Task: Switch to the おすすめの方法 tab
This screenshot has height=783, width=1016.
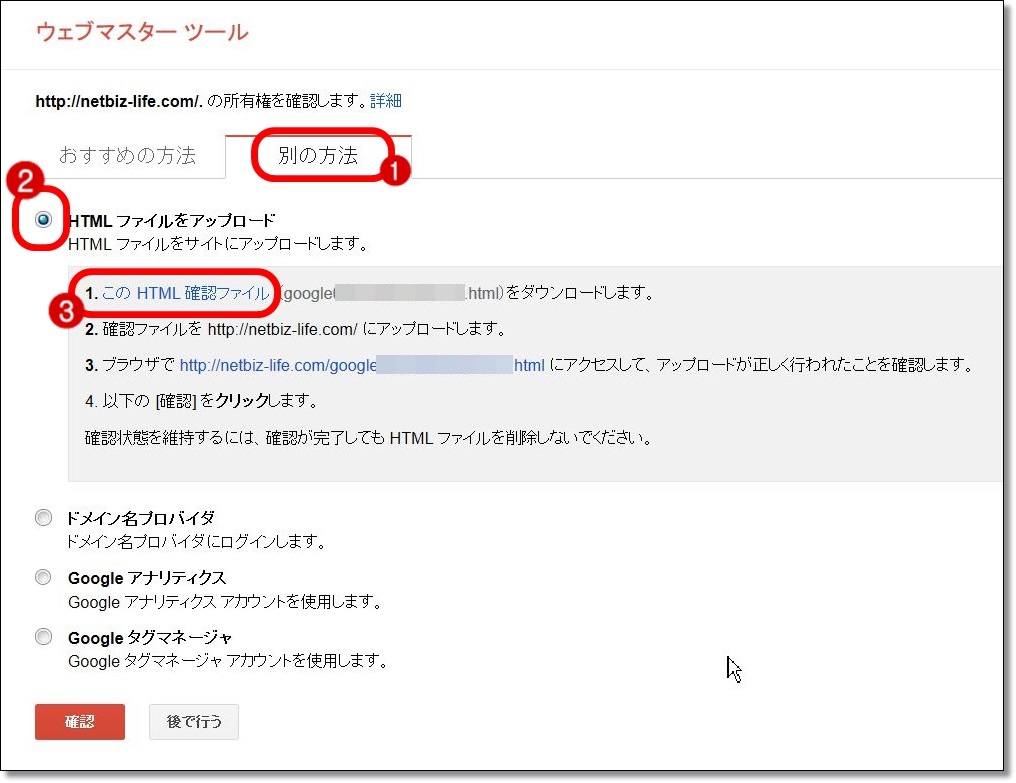Action: coord(128,156)
